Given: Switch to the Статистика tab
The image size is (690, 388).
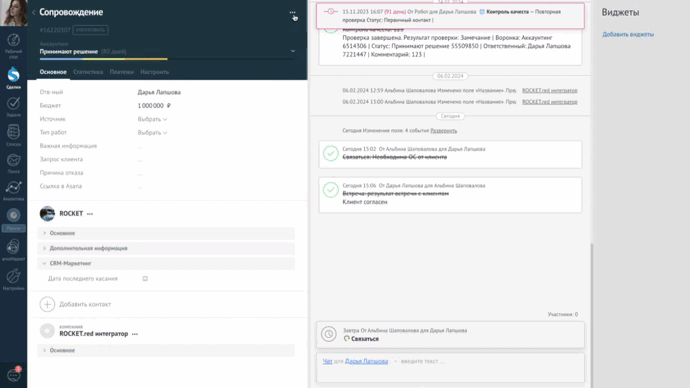Looking at the screenshot, I should [x=88, y=72].
